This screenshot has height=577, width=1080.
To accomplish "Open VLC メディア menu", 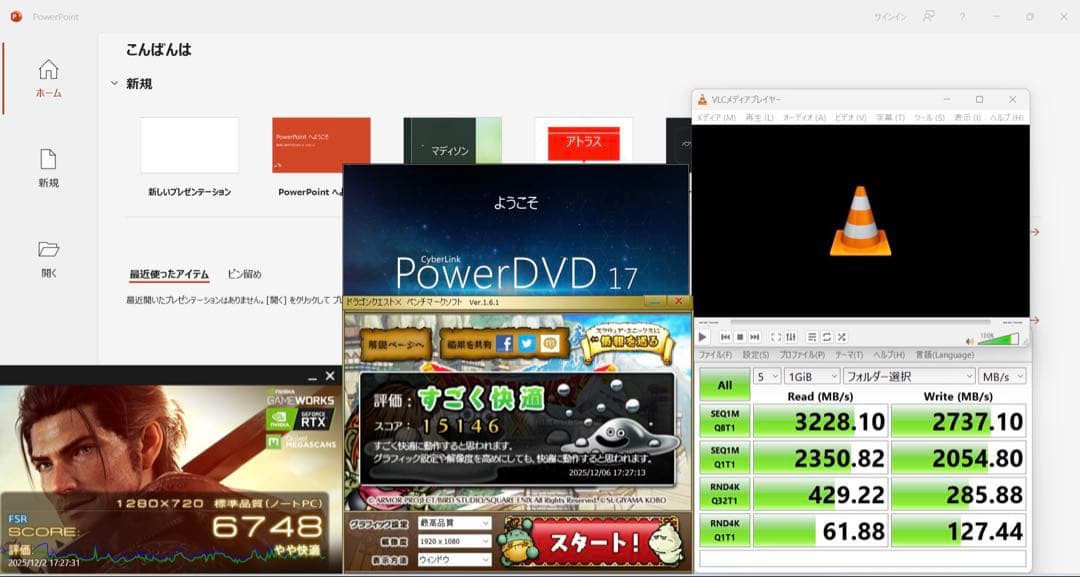I will pos(716,118).
